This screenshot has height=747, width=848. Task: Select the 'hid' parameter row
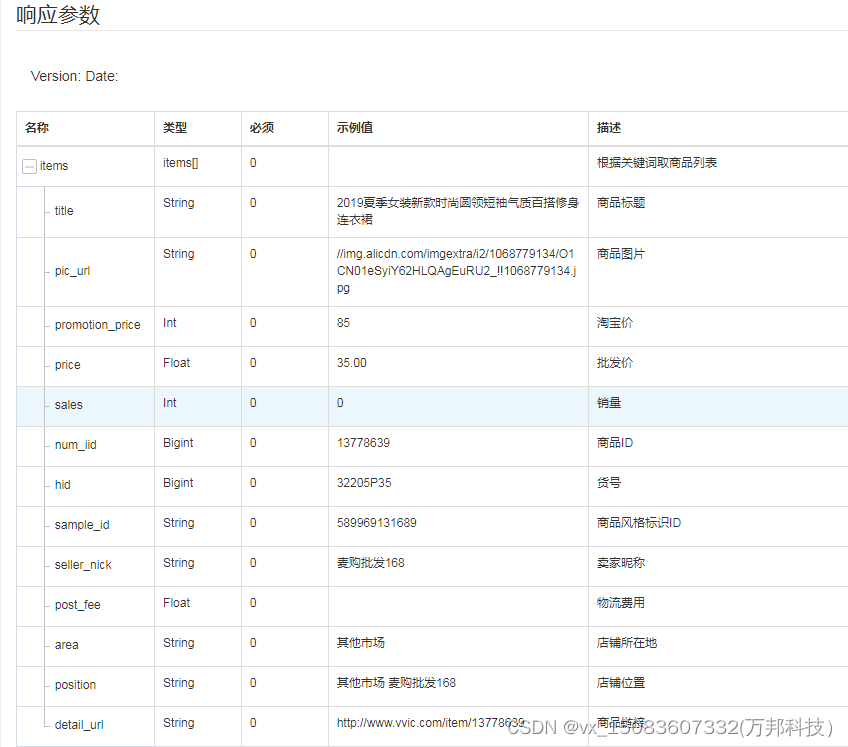pos(432,487)
